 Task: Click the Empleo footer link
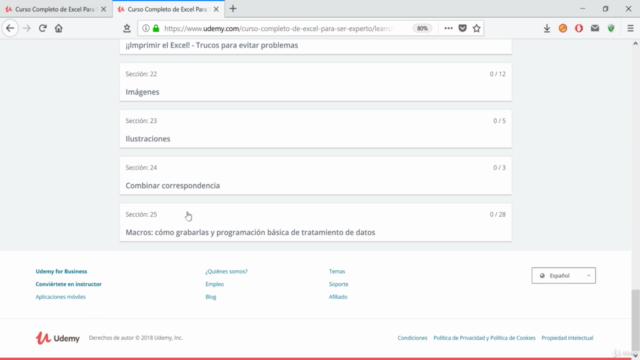pos(215,284)
